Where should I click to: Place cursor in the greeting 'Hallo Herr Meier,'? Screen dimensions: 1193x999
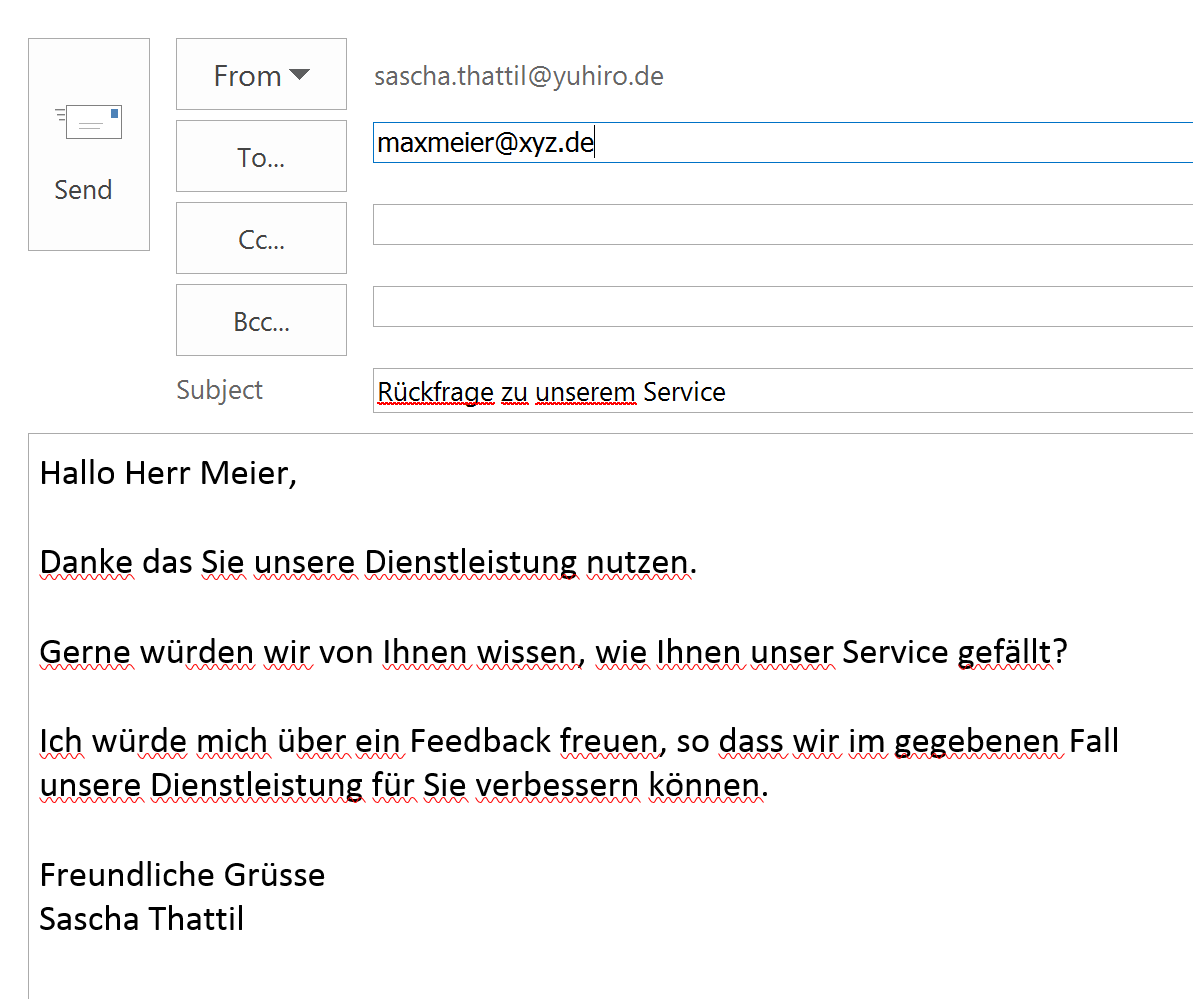coord(168,472)
